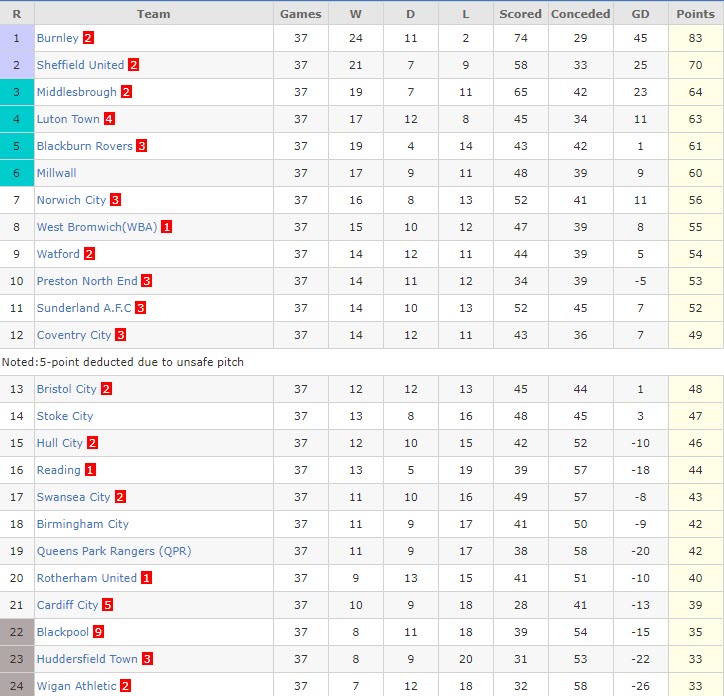Click the Scored column header
Image resolution: width=724 pixels, height=696 pixels.
click(520, 14)
